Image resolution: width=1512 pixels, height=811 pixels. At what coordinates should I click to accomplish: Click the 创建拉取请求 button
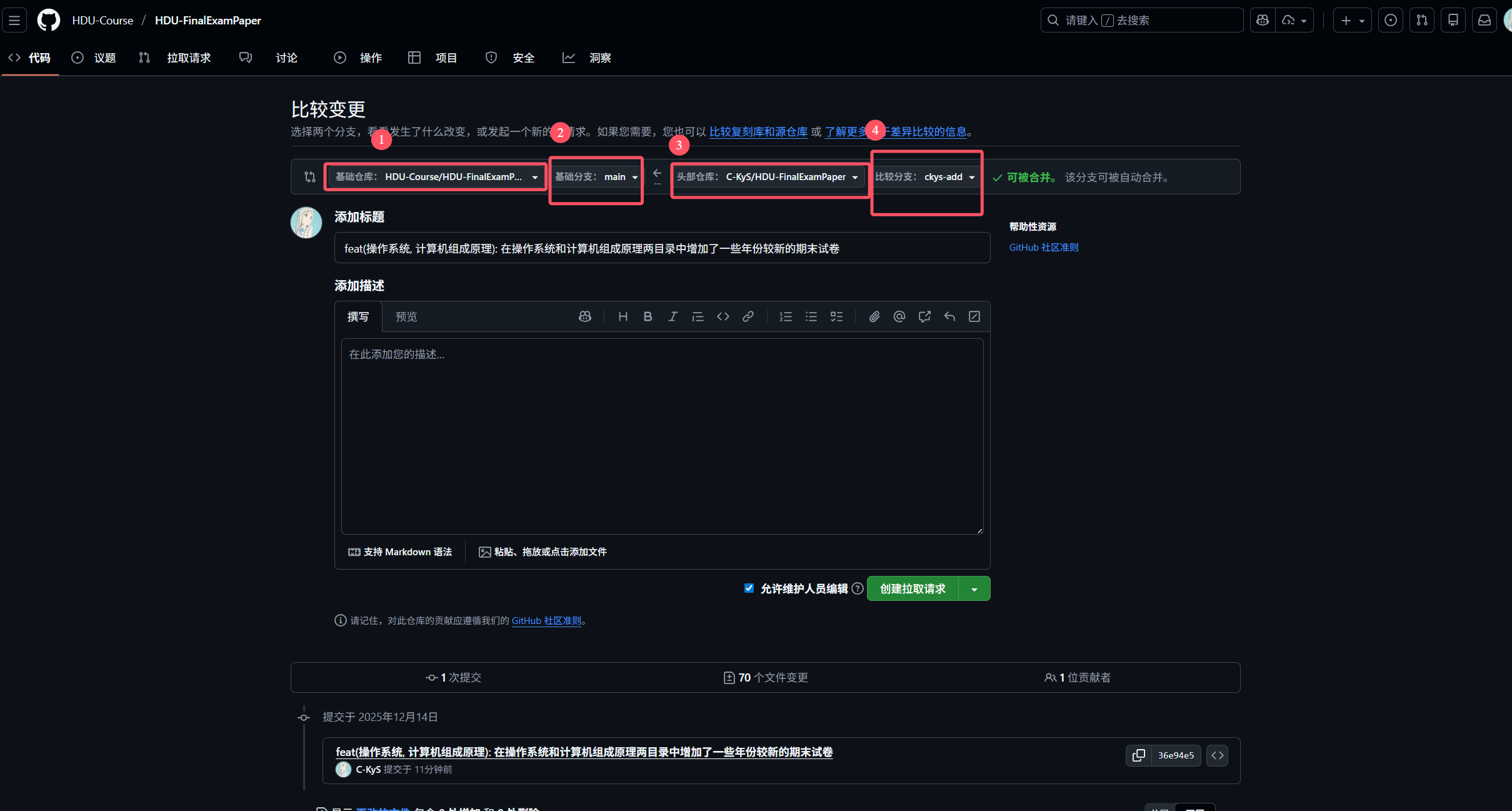[x=912, y=588]
